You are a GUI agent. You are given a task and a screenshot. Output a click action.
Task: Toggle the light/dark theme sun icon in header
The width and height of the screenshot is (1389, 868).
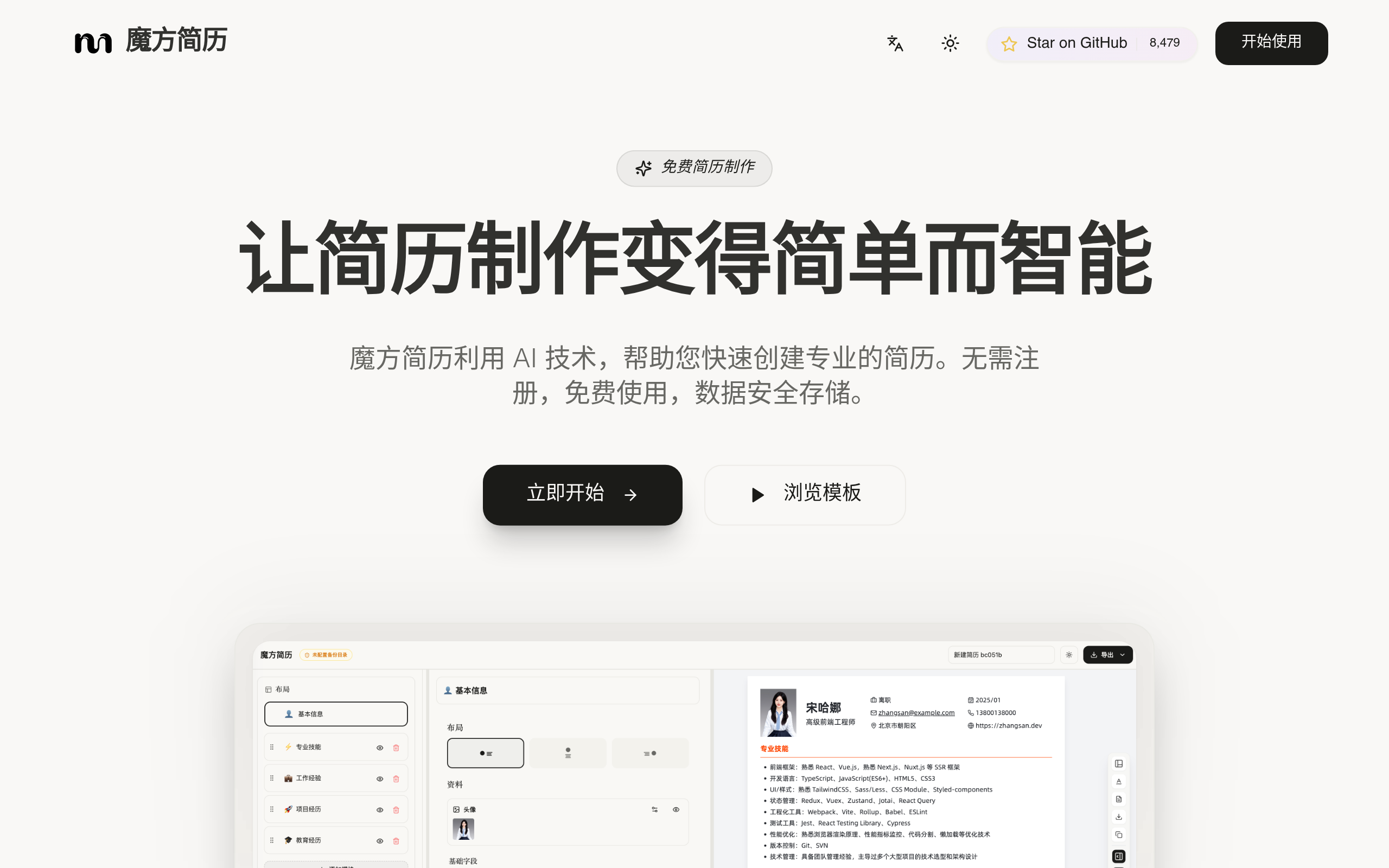click(950, 43)
